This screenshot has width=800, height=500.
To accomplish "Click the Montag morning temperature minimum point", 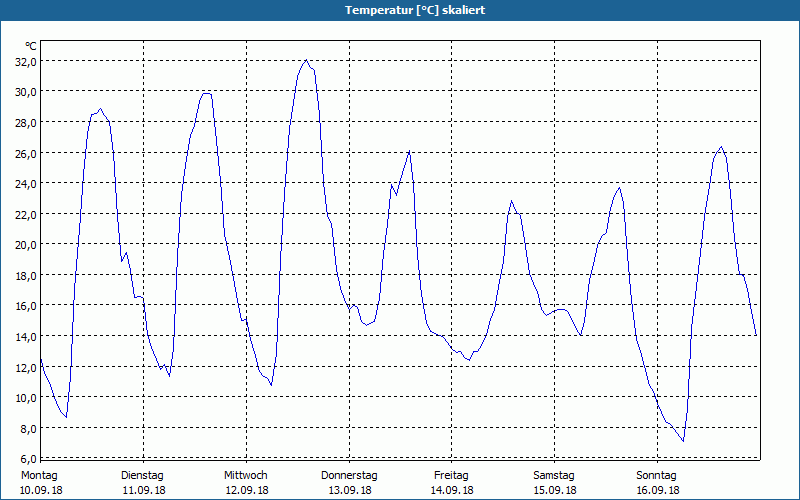I will (x=66, y=417).
